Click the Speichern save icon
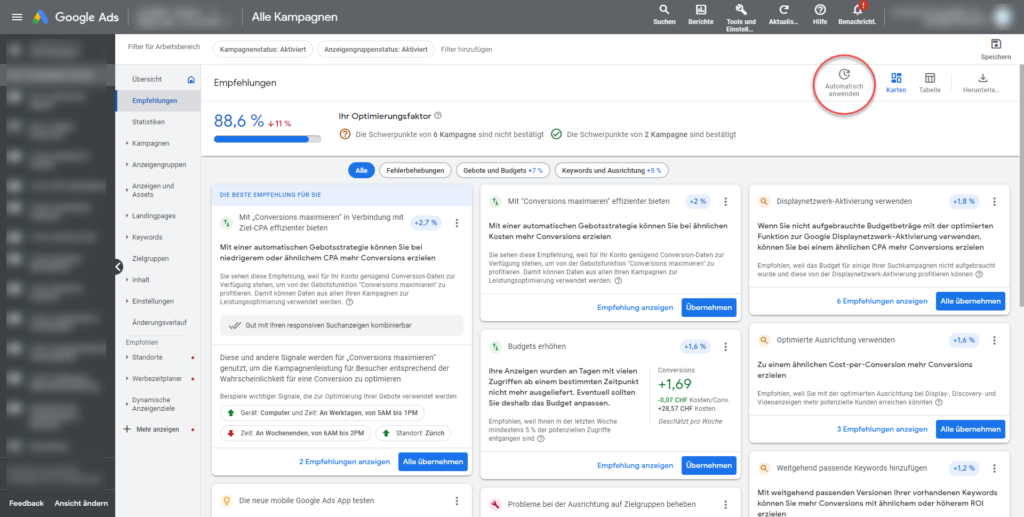The height and width of the screenshot is (517, 1024). pyautogui.click(x=996, y=44)
